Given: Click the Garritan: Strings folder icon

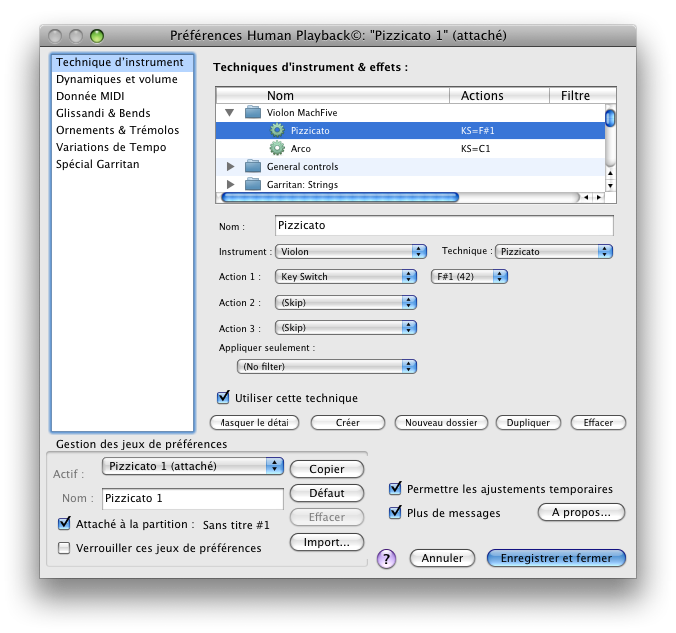Looking at the screenshot, I should [252, 185].
